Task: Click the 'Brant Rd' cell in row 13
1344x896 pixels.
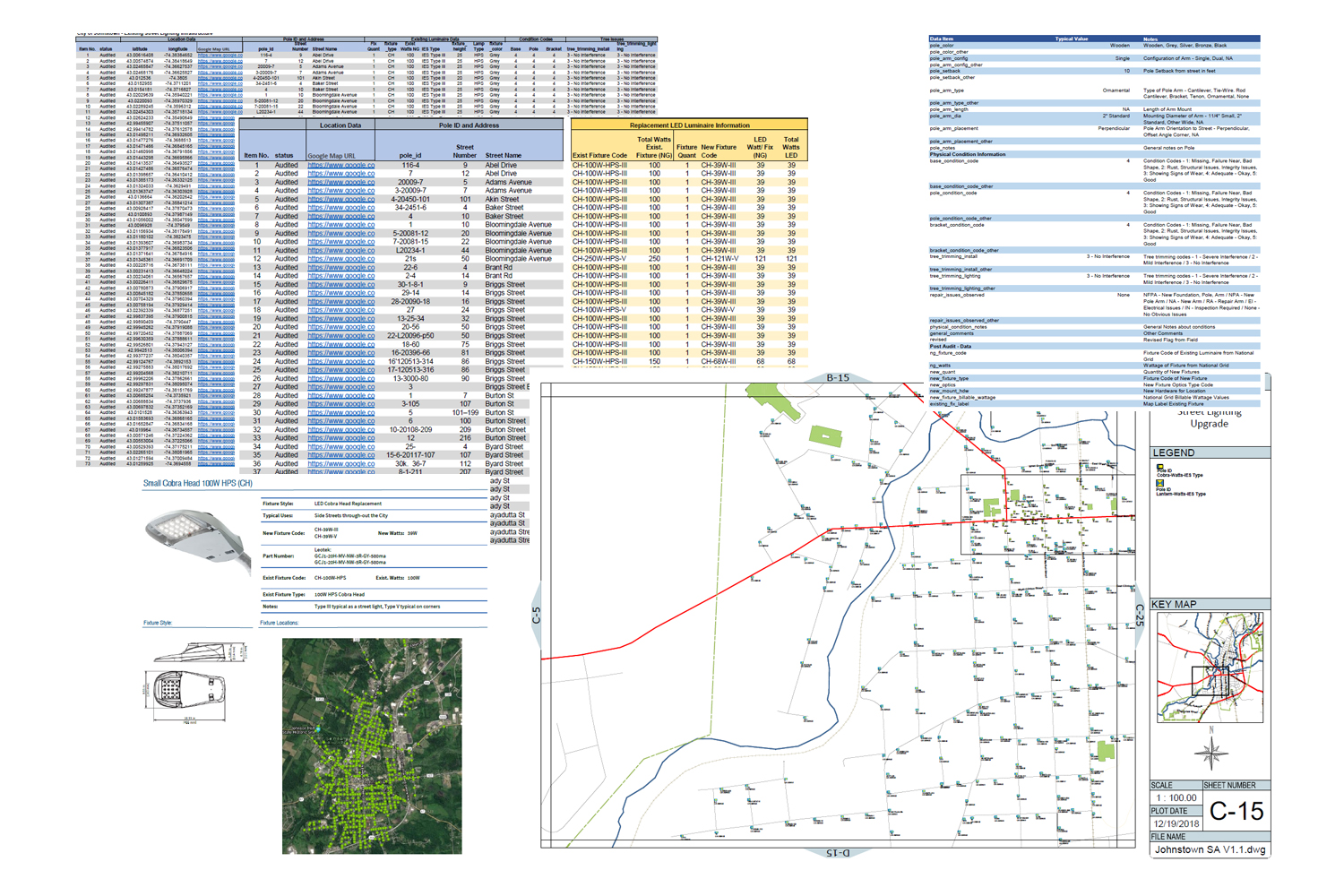Action: (499, 268)
